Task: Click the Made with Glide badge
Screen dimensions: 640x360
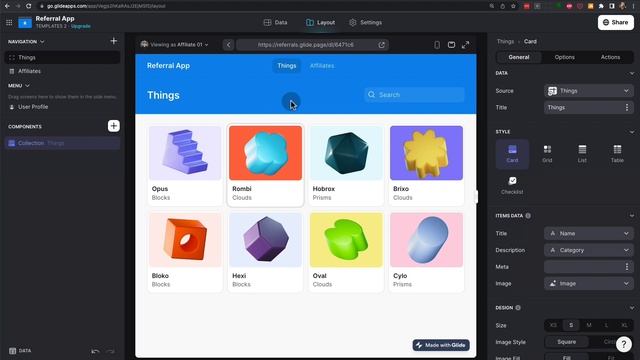Action: pyautogui.click(x=441, y=345)
